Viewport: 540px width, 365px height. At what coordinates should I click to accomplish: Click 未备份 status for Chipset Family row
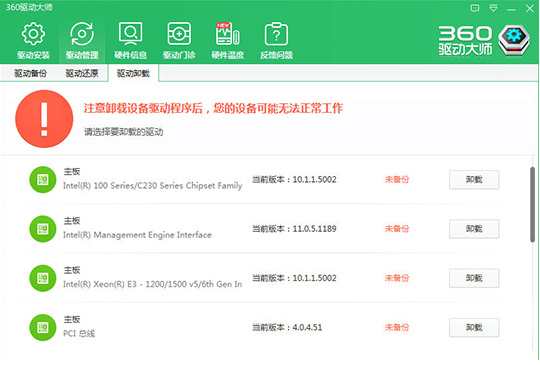click(397, 179)
